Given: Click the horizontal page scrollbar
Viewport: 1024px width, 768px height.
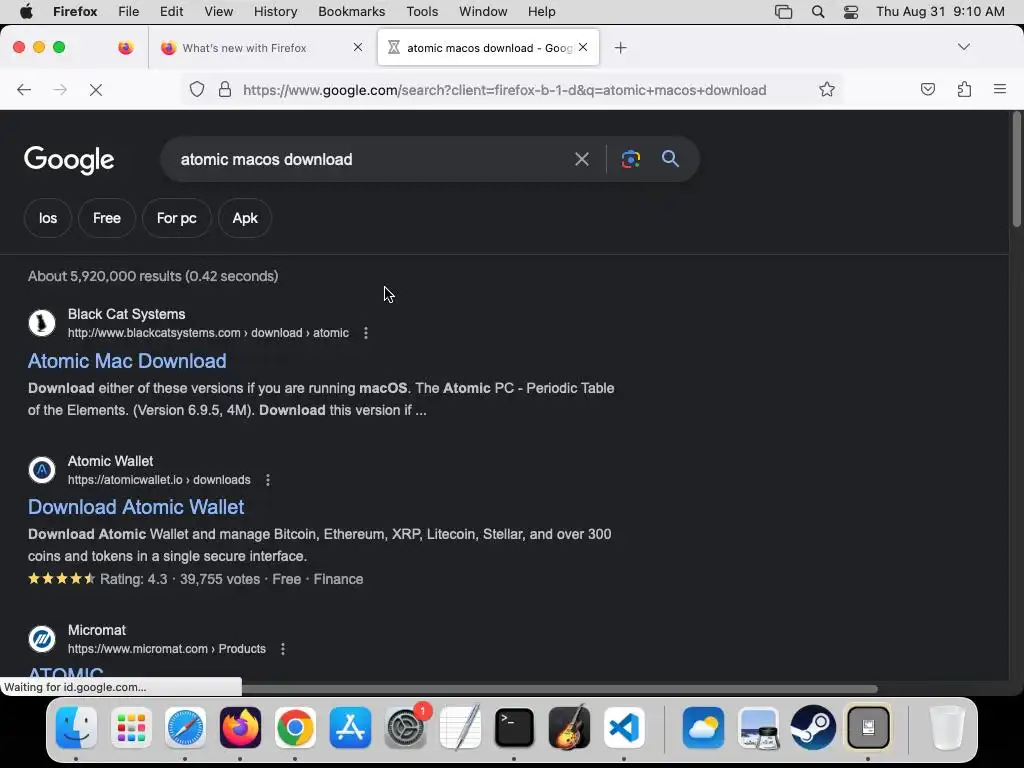Looking at the screenshot, I should [559, 688].
